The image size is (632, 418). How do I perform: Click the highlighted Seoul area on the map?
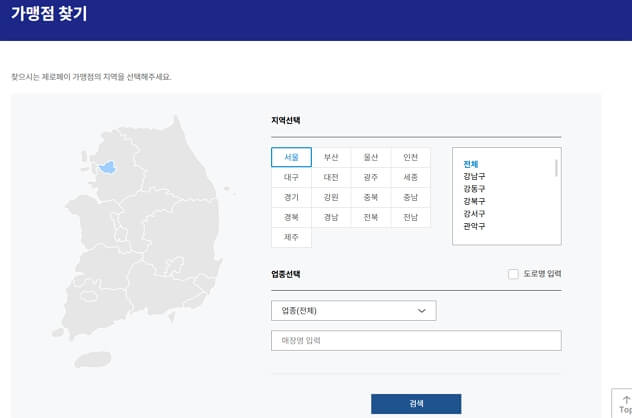pos(108,167)
